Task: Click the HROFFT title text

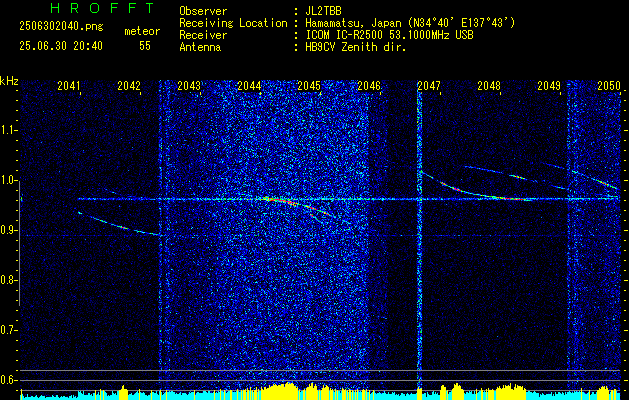Action: point(103,8)
